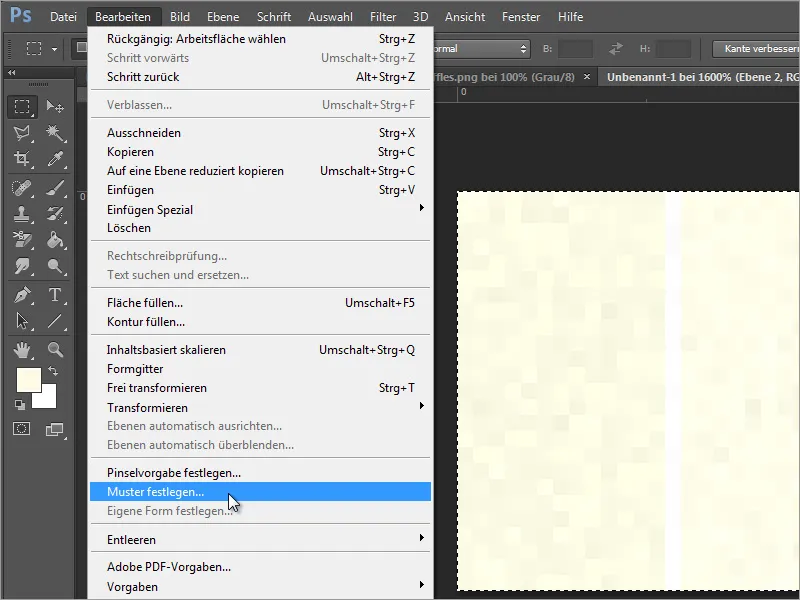Select the Spot Healing Brush tool

point(22,188)
